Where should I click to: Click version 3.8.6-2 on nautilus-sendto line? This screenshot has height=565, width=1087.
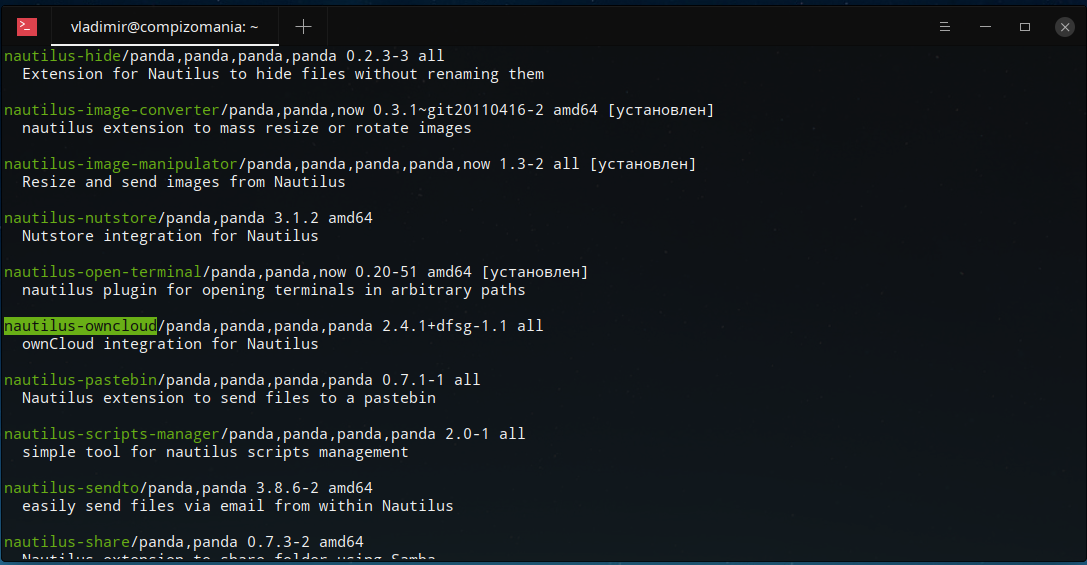(287, 488)
